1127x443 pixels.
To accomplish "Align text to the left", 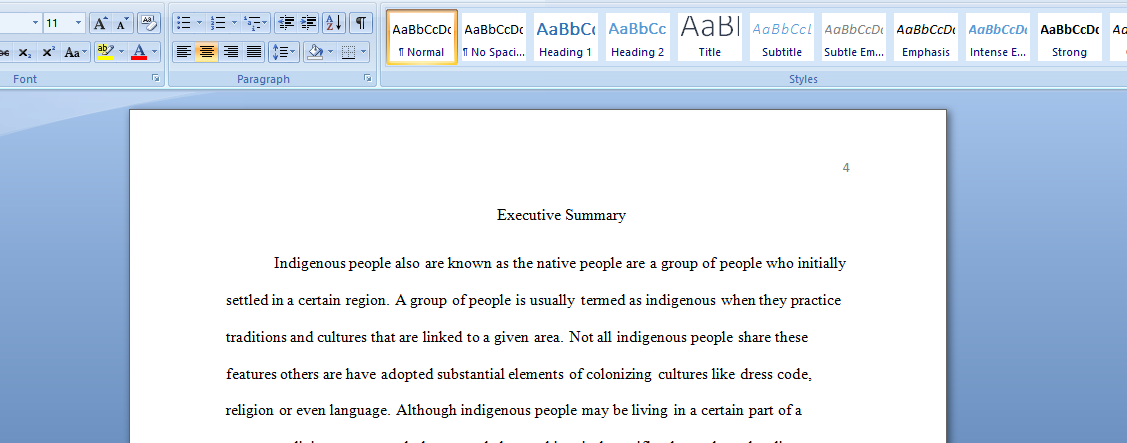I will [184, 52].
